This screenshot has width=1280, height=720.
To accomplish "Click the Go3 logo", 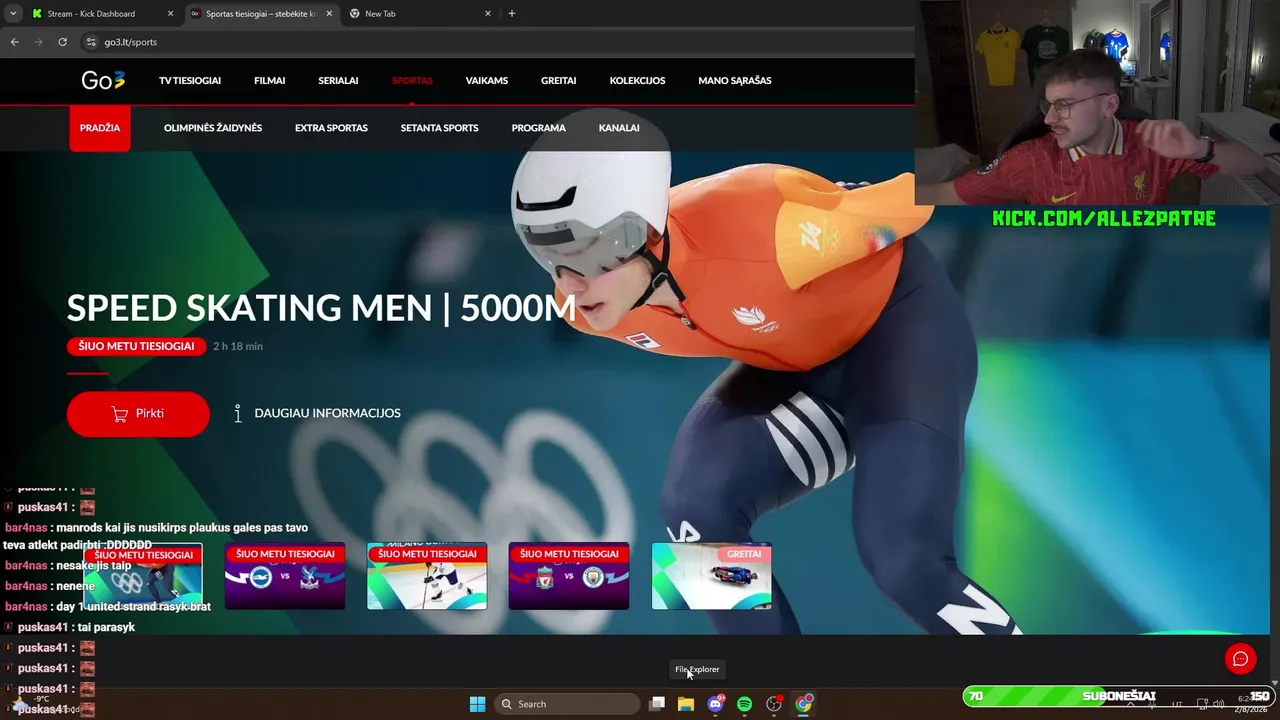I will coord(103,81).
